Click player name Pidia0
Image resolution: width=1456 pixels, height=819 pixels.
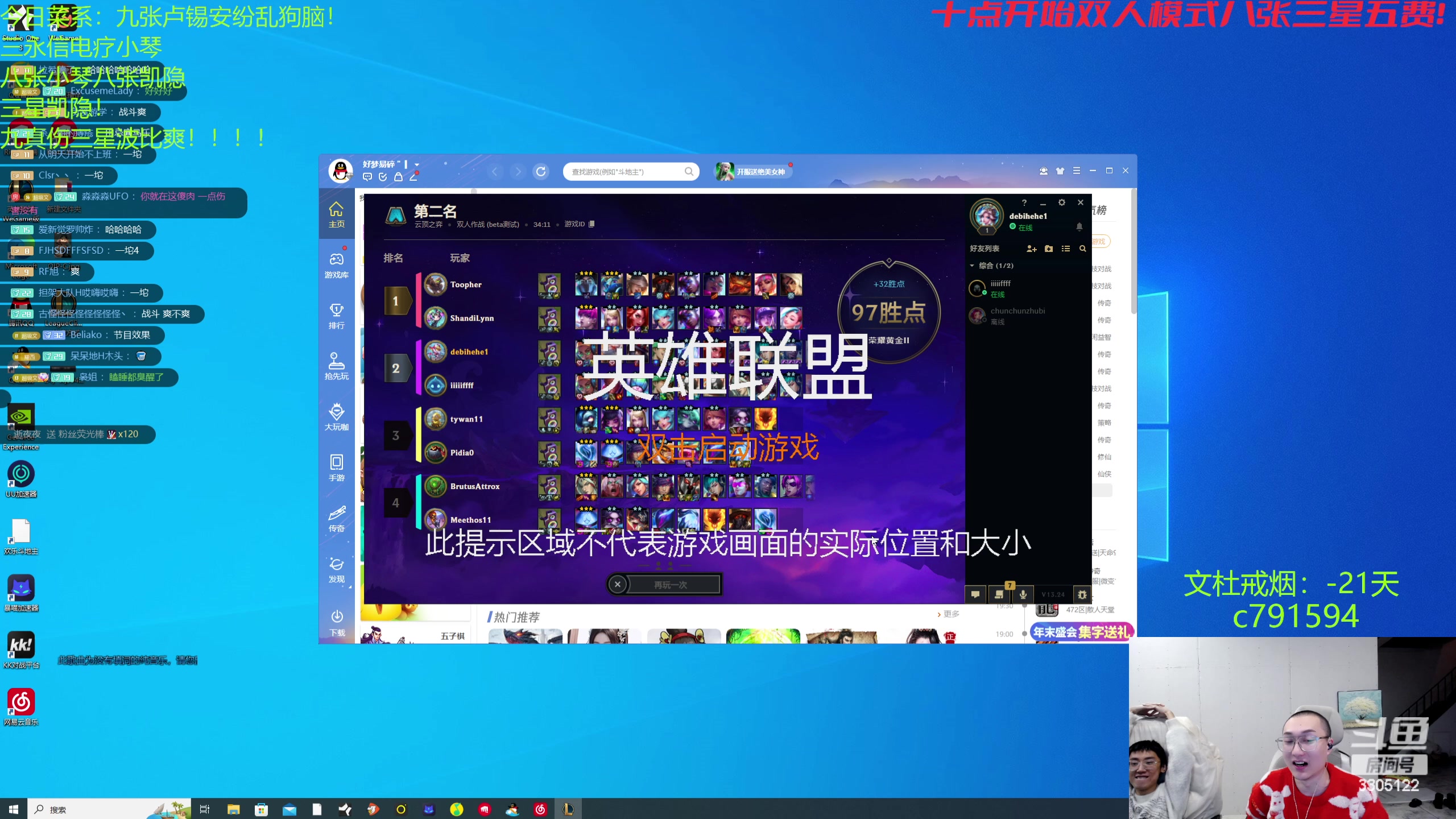tap(462, 453)
